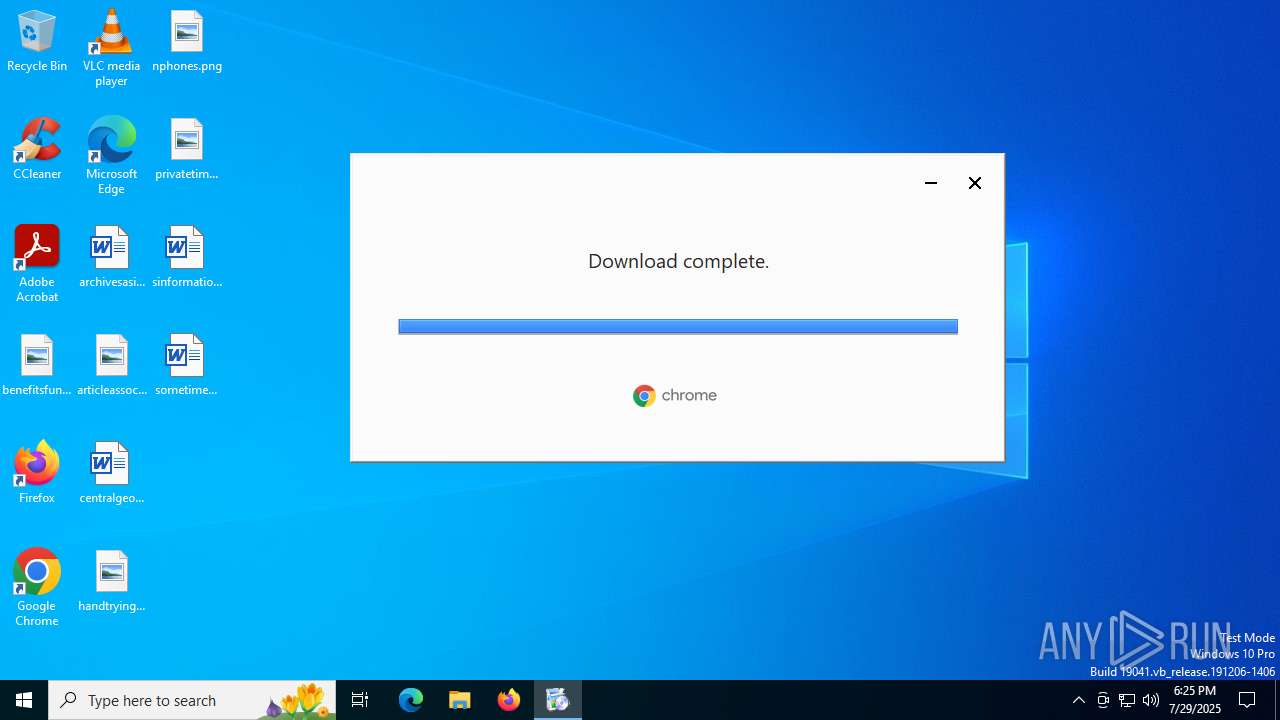Close the Chrome installer window

point(975,183)
